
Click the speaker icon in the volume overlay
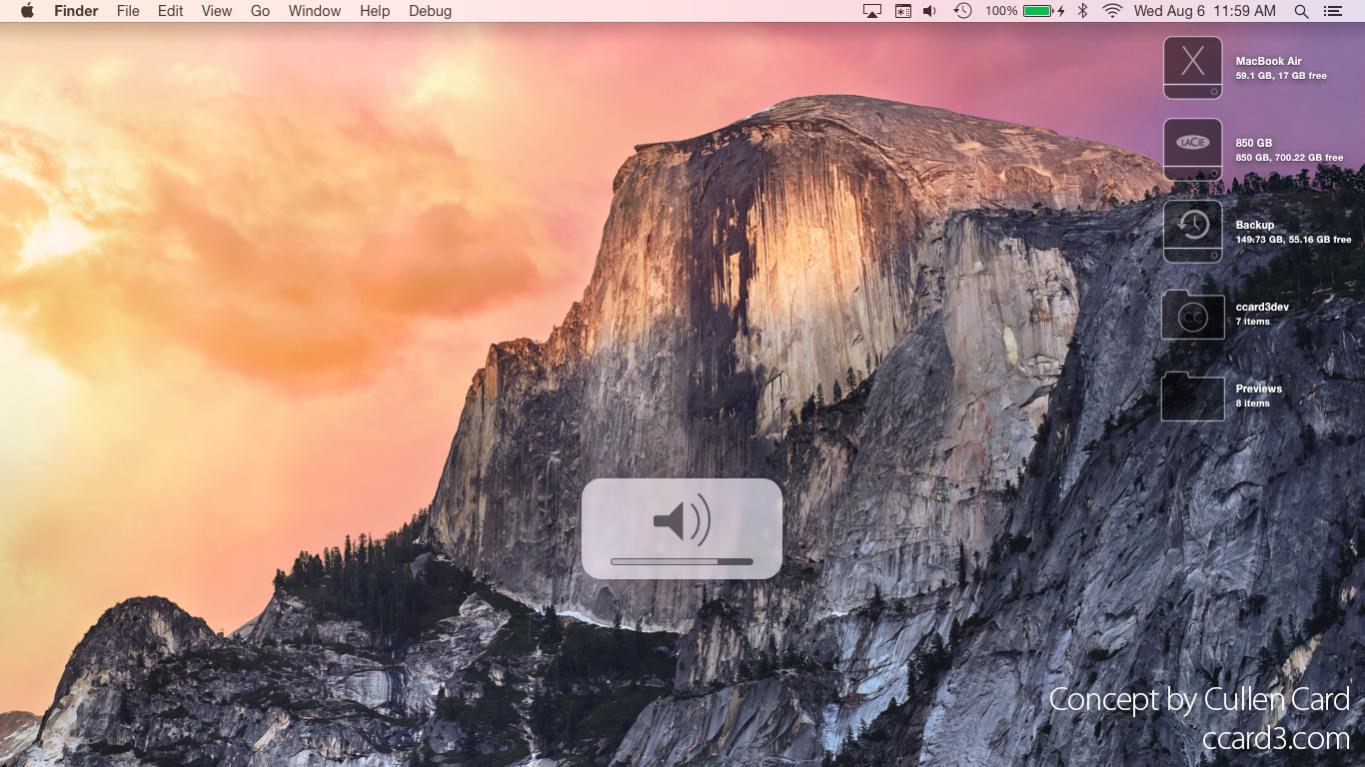[682, 520]
